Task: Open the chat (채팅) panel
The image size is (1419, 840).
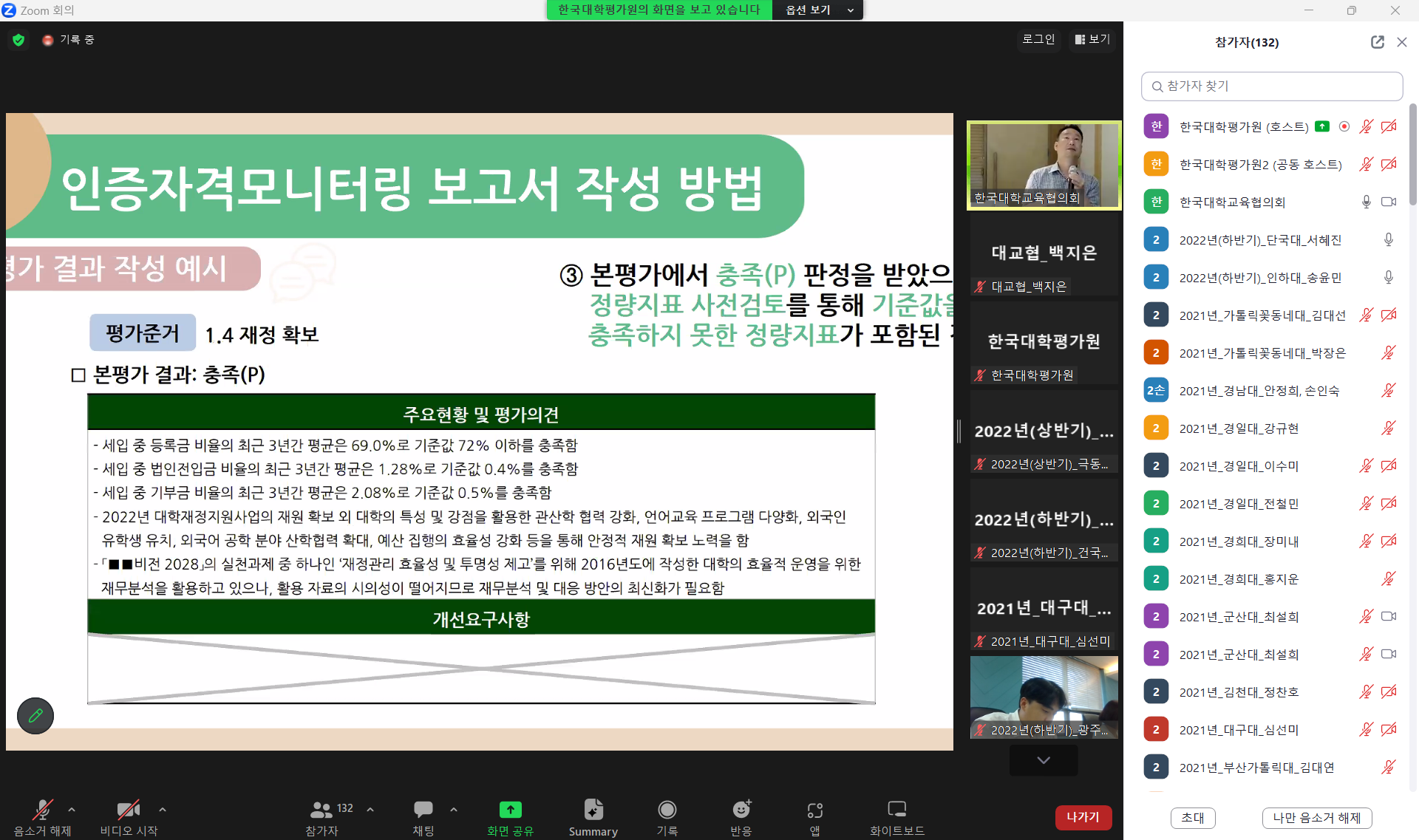Action: [423, 816]
